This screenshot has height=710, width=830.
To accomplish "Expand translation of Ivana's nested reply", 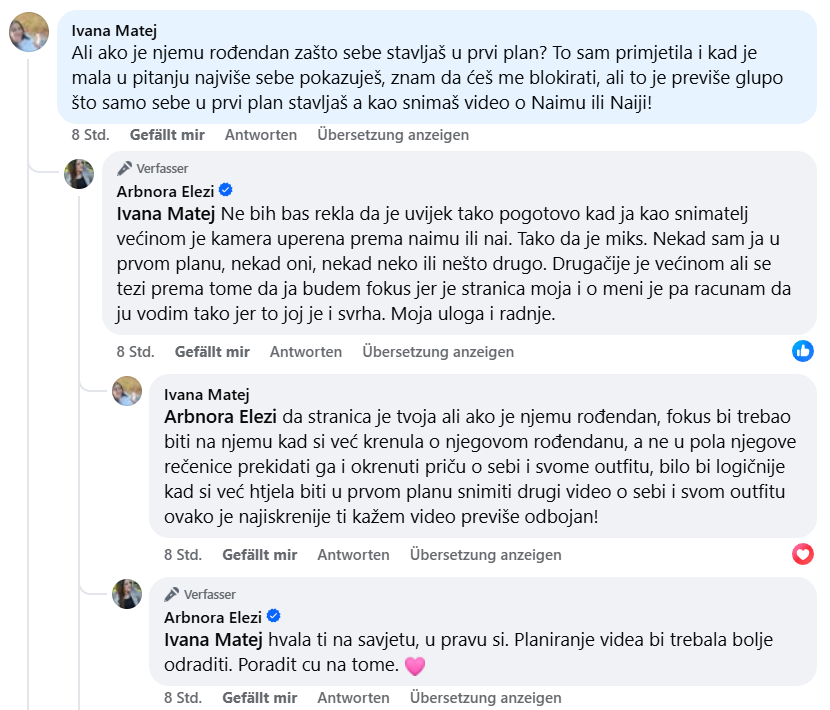I will (x=486, y=555).
